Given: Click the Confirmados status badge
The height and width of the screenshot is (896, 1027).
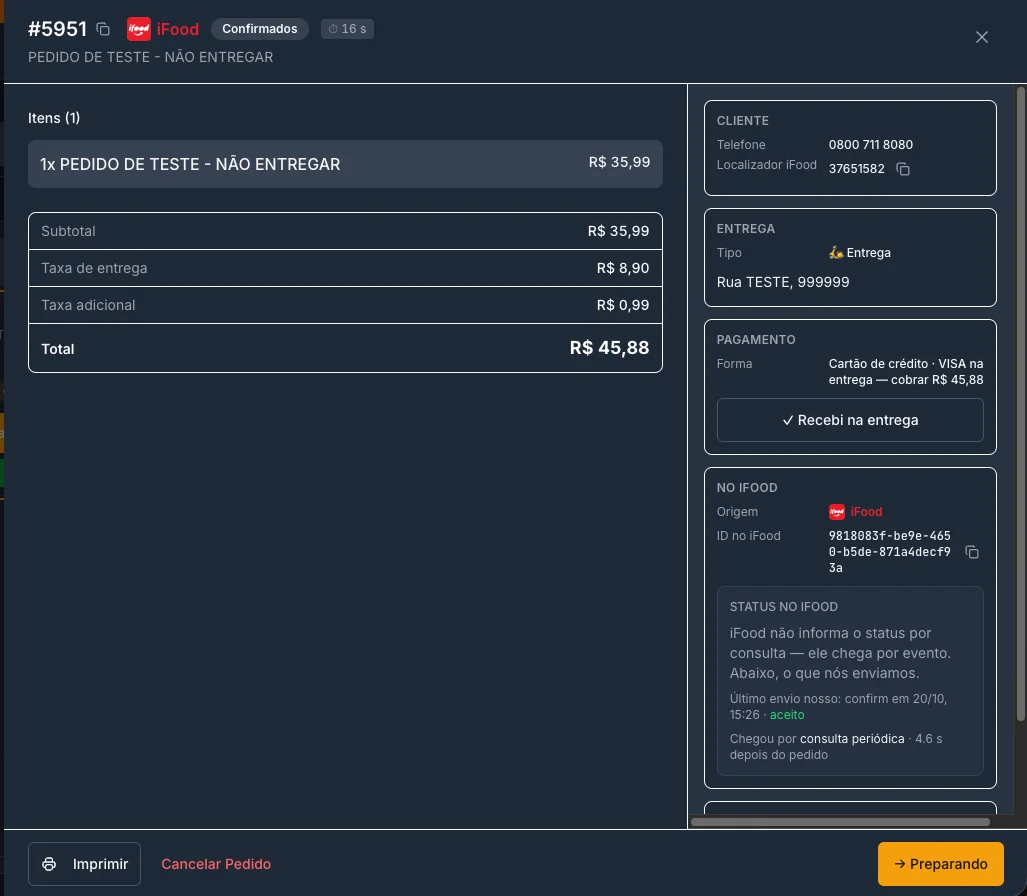Looking at the screenshot, I should coord(259,29).
